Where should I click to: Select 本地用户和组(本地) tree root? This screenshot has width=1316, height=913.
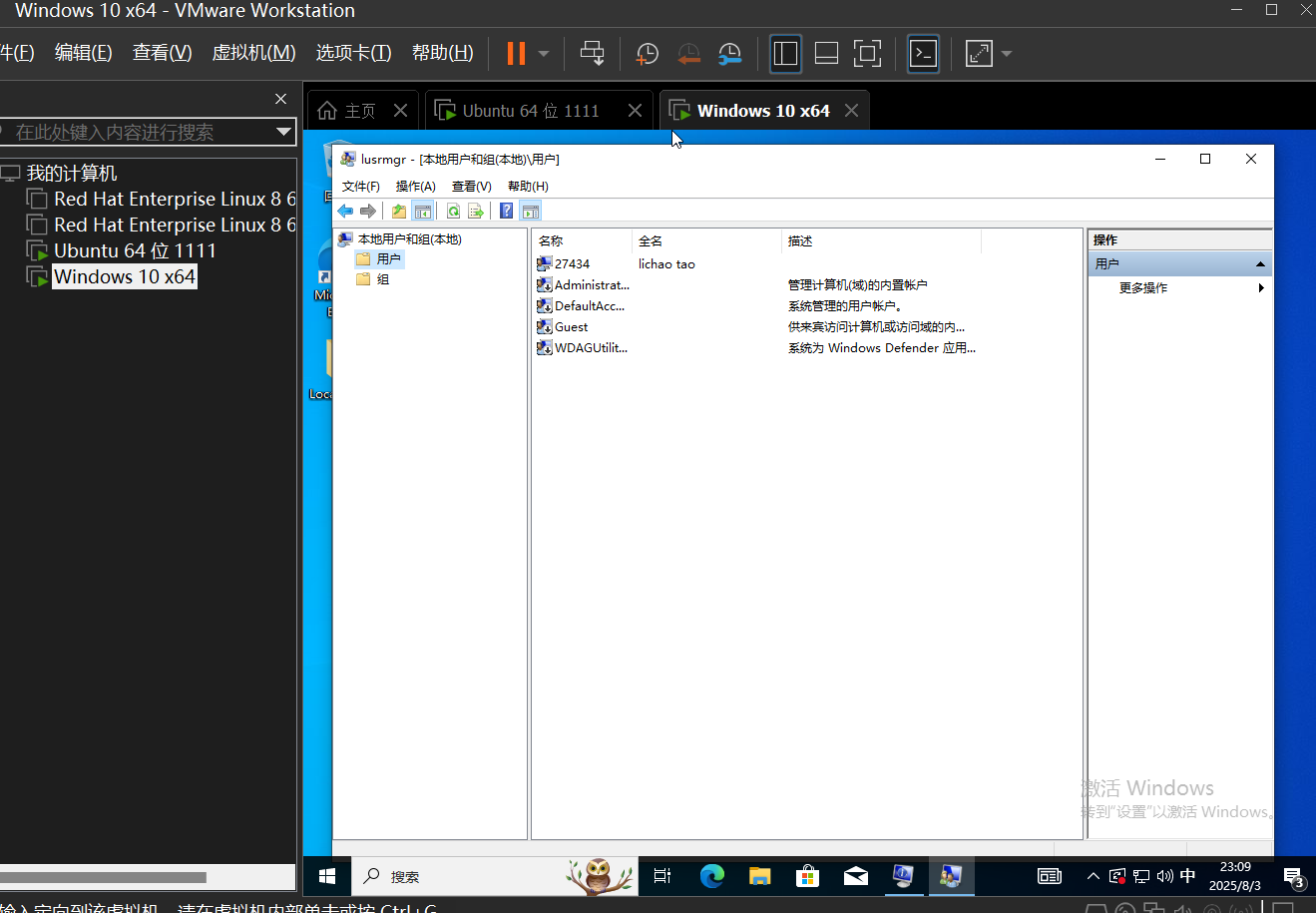pyautogui.click(x=409, y=239)
